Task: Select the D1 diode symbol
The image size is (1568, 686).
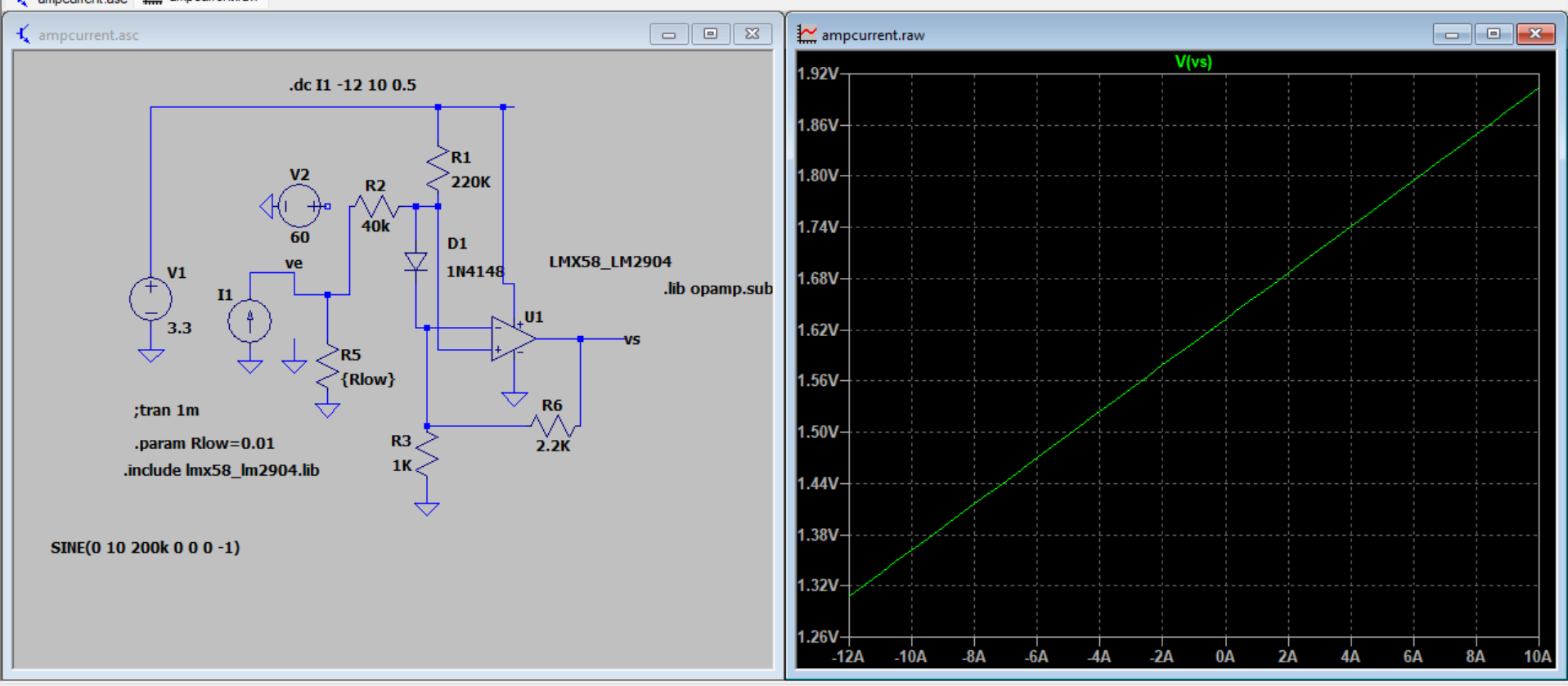Action: (x=416, y=262)
